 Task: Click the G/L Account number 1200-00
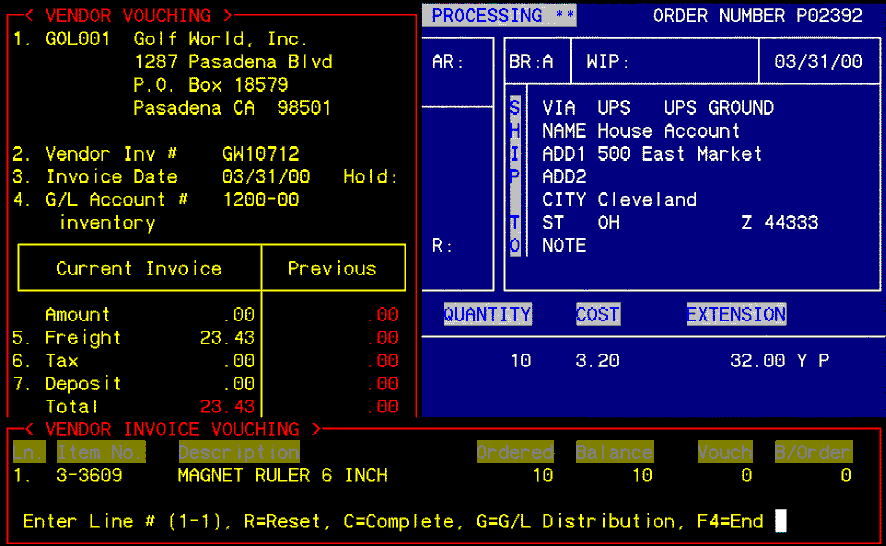[260, 200]
